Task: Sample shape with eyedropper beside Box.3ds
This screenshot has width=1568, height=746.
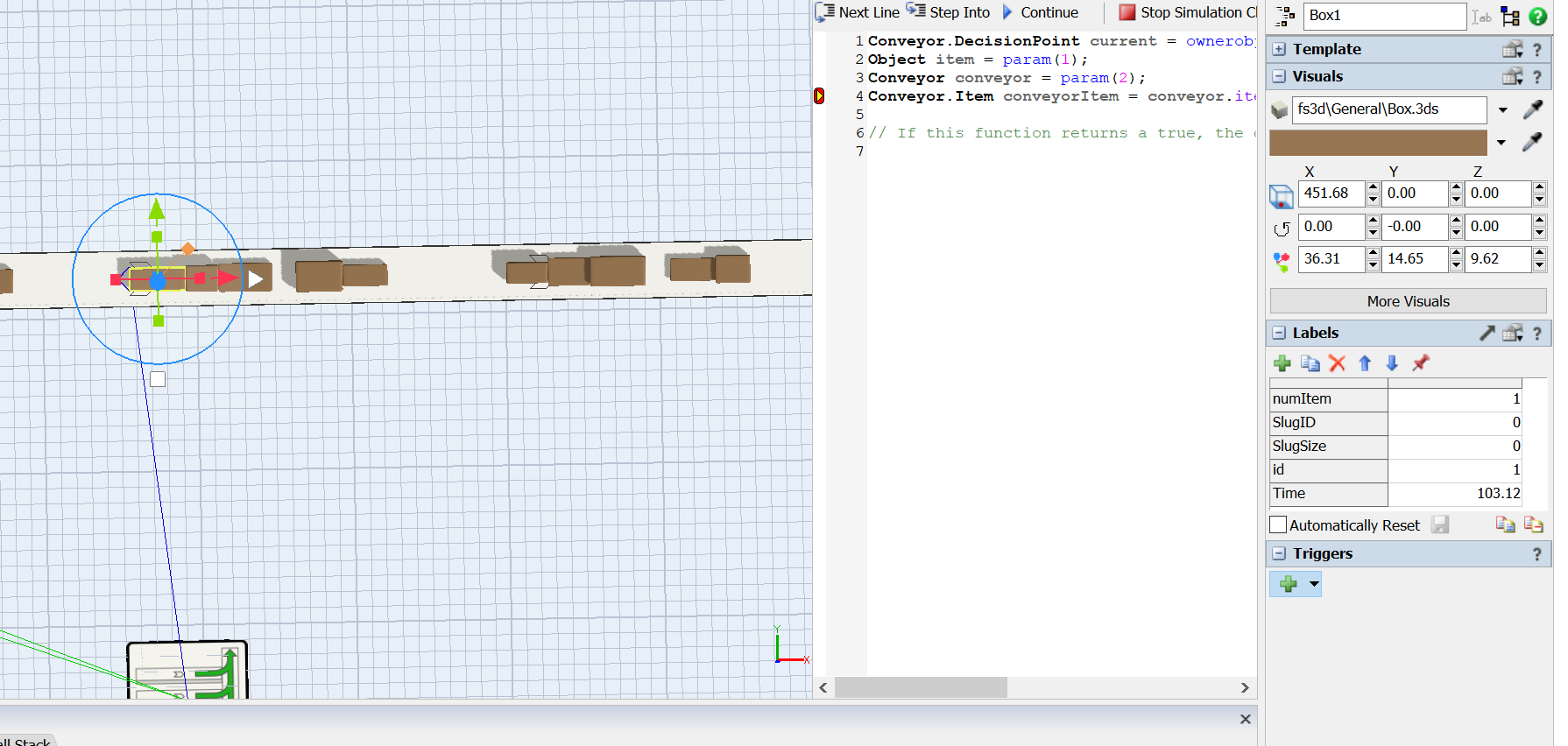Action: [1532, 109]
